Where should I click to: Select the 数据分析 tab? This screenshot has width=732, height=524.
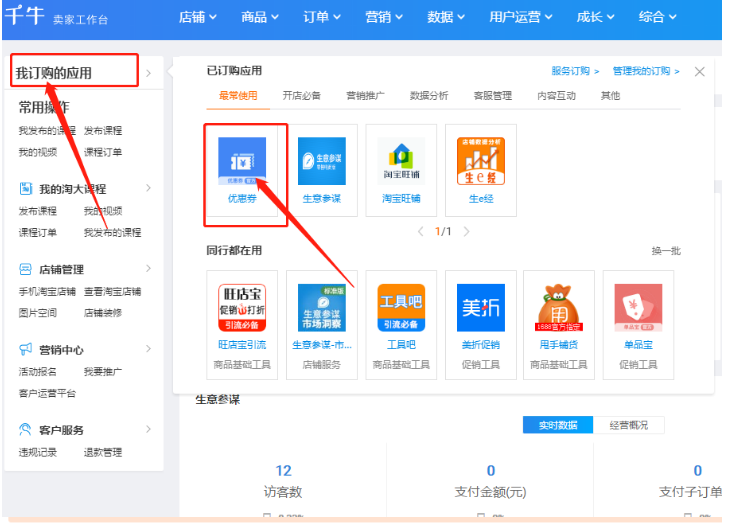tap(429, 96)
